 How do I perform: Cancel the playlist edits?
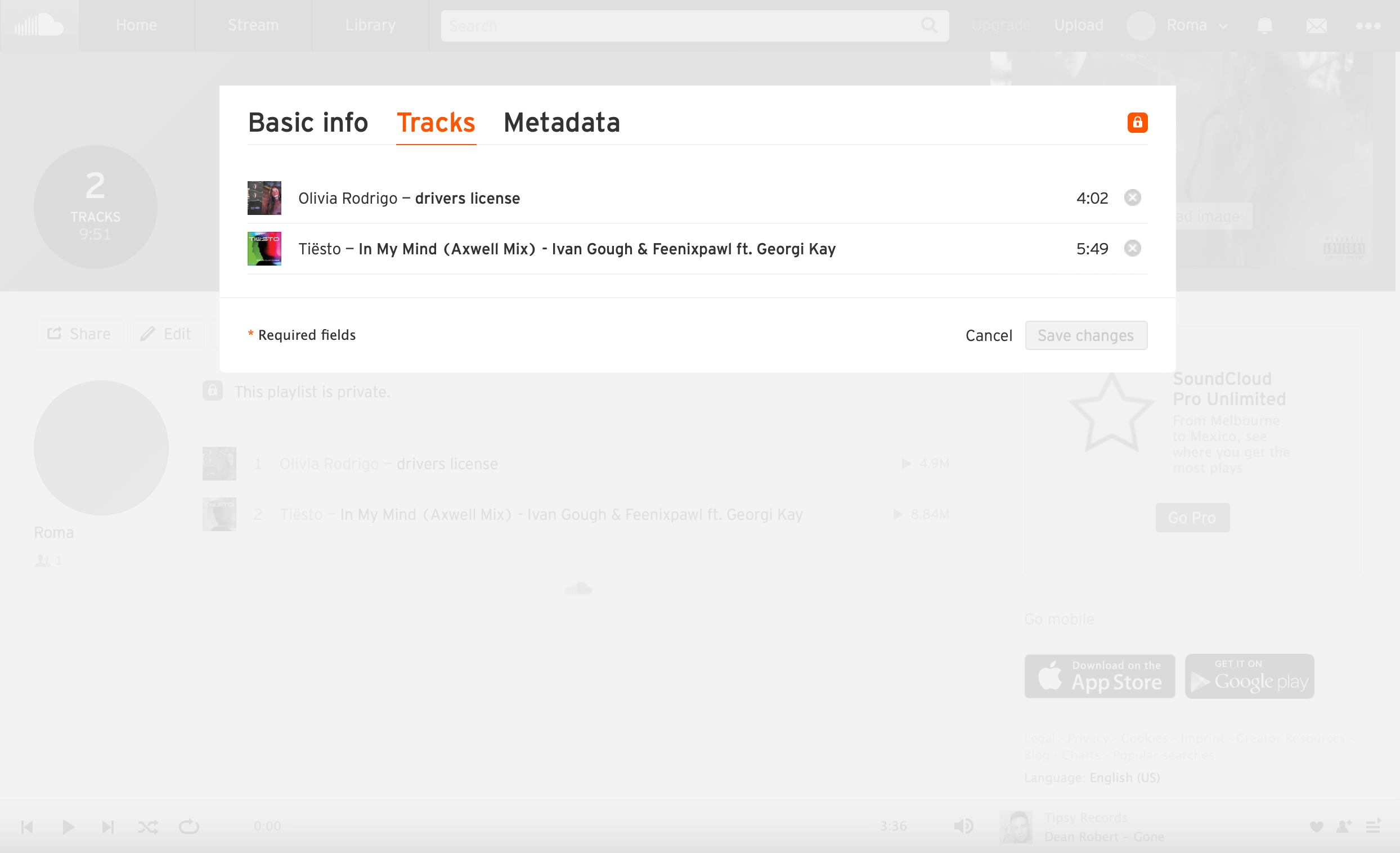[989, 335]
